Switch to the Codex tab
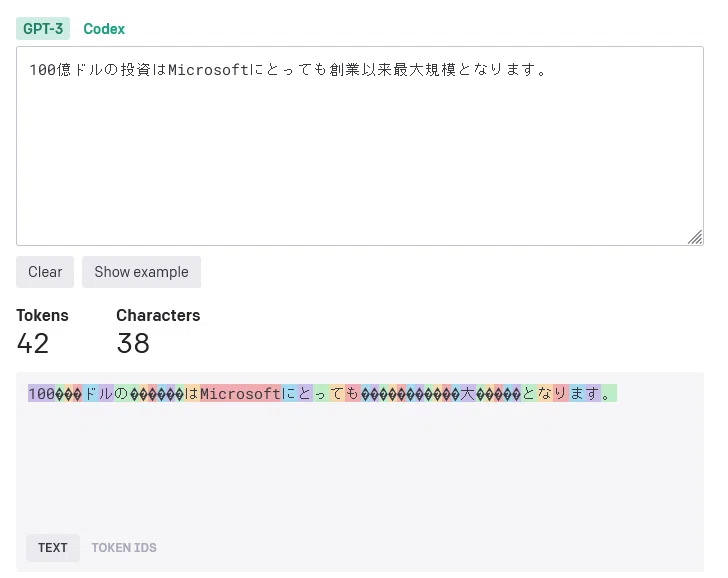The image size is (728, 578). click(x=104, y=29)
